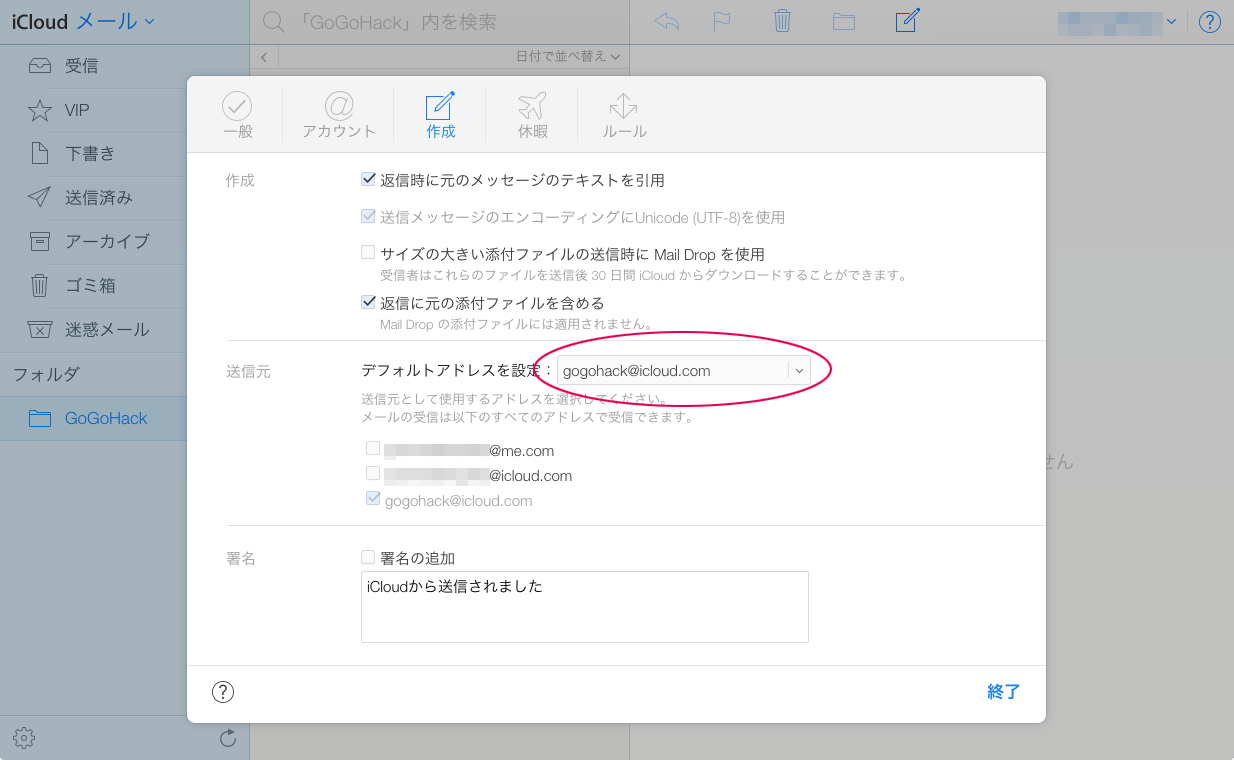Compose a new message with pencil icon
Screen dimensions: 1234x760
(x=907, y=20)
